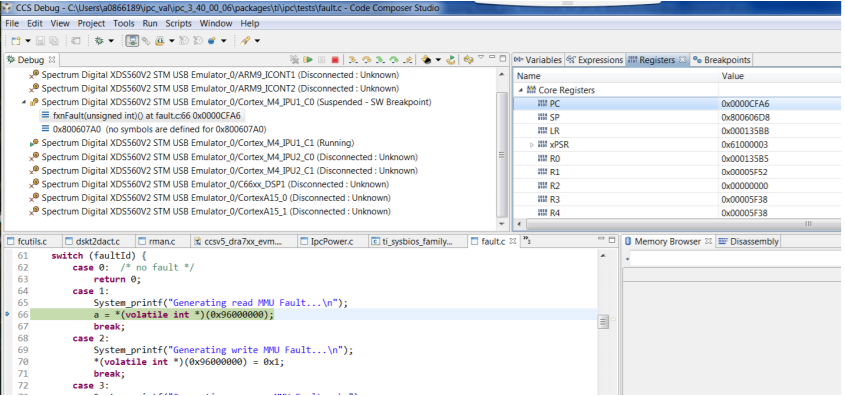Viewport: 845px width, 396px height.
Task: Select the 0x800607A0 stack frame
Action: tap(154, 129)
